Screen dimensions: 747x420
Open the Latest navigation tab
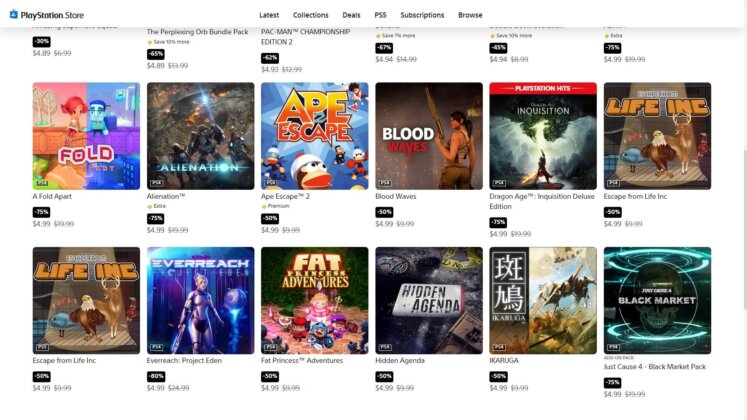point(269,15)
